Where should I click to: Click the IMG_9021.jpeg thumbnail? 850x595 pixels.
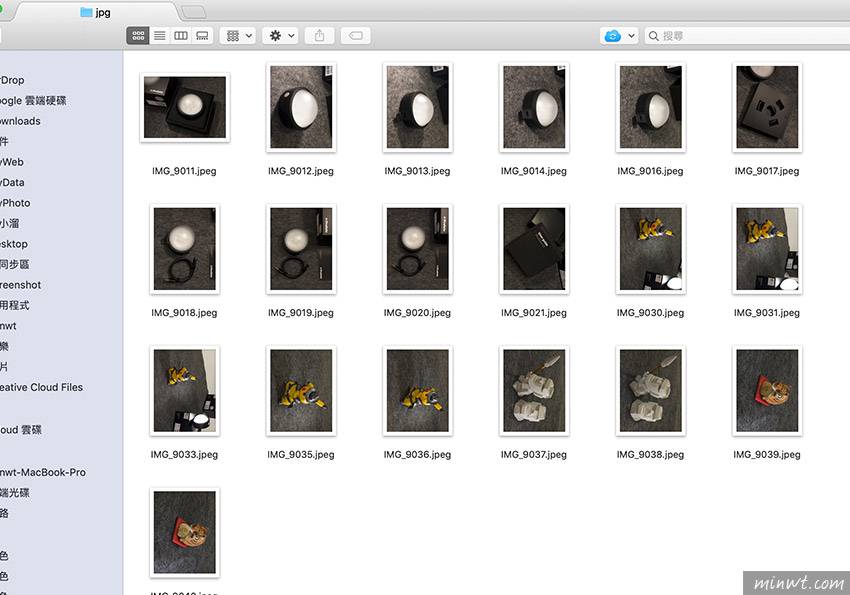(534, 250)
